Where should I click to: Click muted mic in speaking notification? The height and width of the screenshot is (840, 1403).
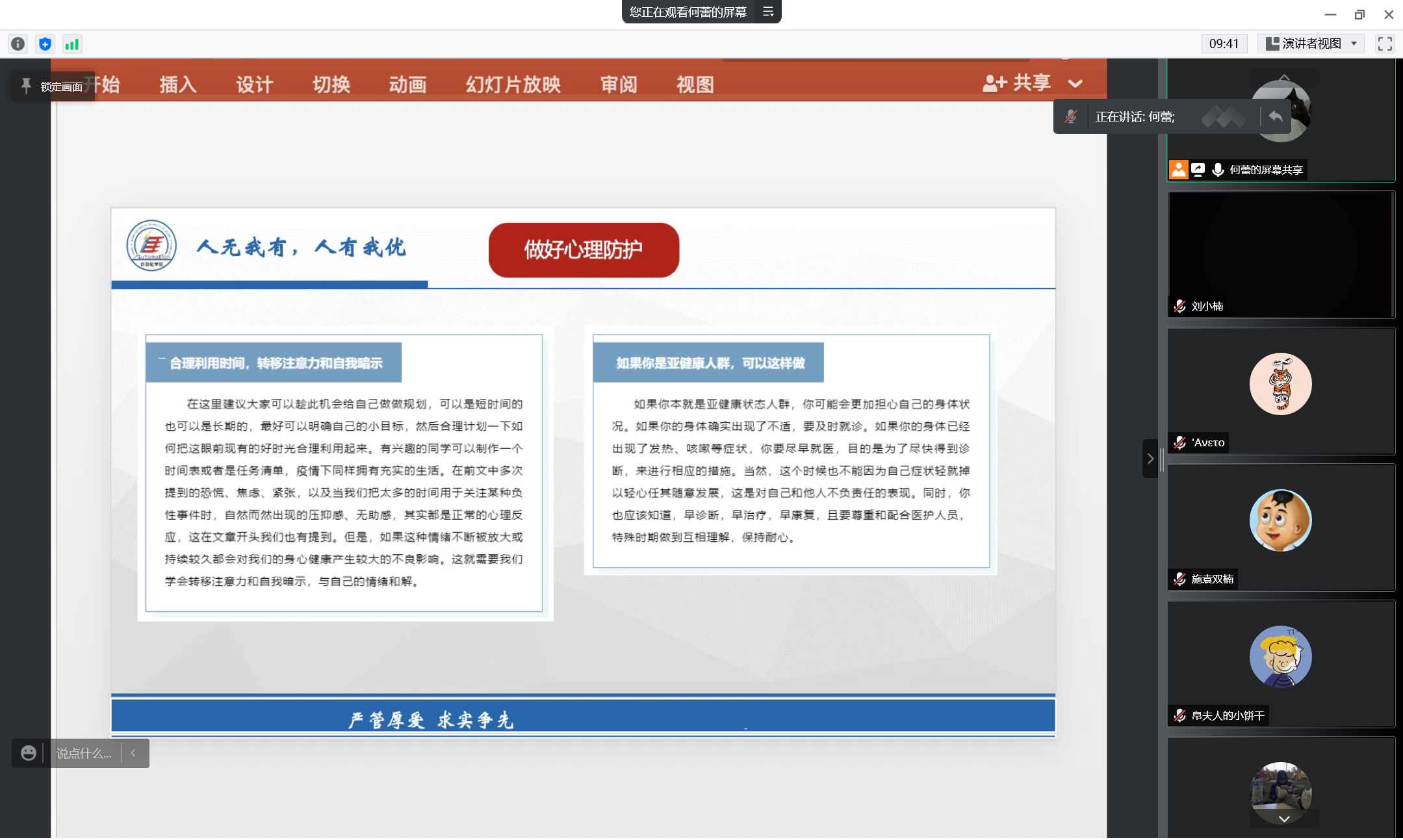click(x=1070, y=116)
